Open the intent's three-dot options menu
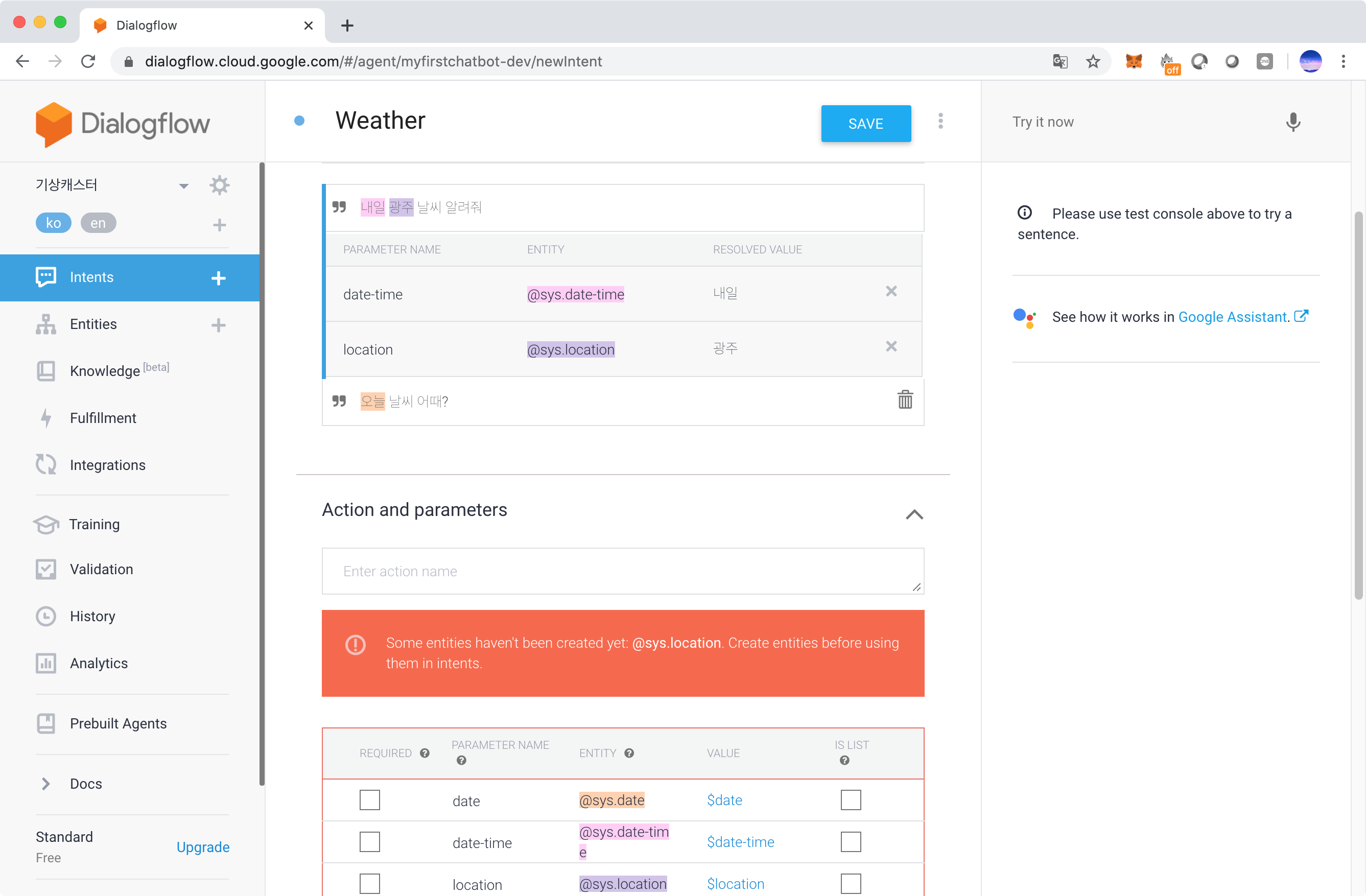 [940, 121]
